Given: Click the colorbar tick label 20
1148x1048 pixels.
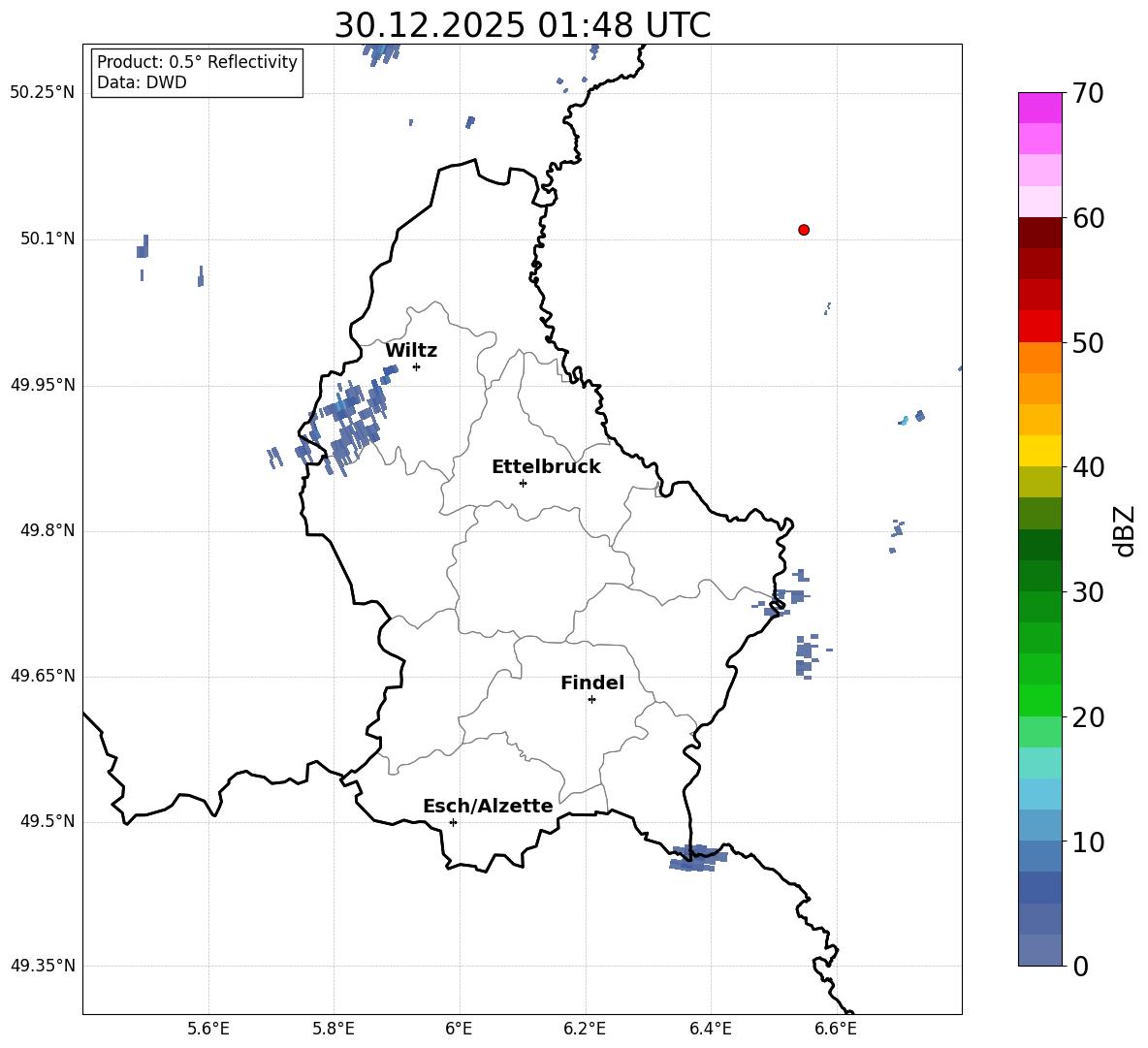Looking at the screenshot, I should [1088, 717].
